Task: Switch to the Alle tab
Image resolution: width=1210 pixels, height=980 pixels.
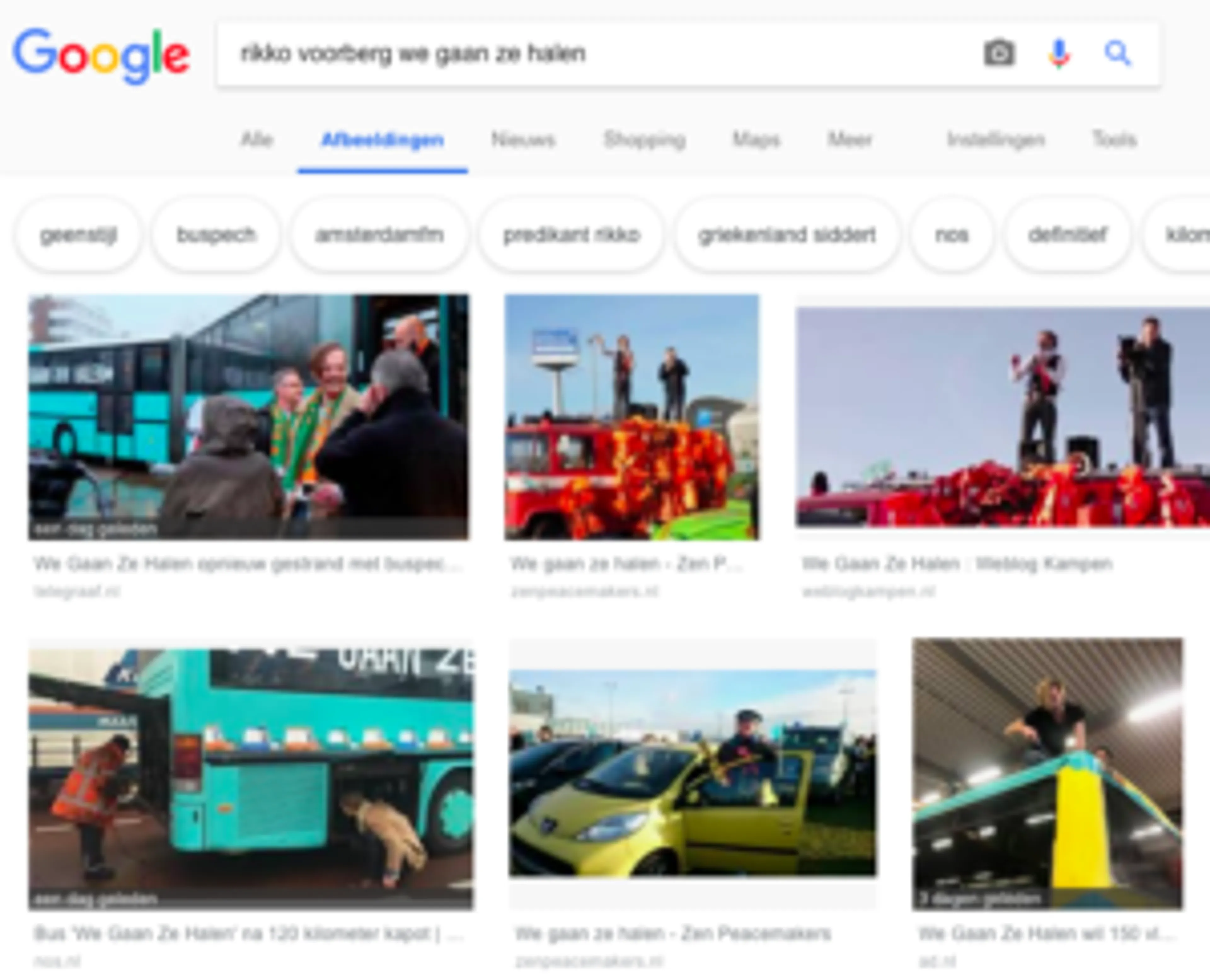Action: tap(257, 139)
